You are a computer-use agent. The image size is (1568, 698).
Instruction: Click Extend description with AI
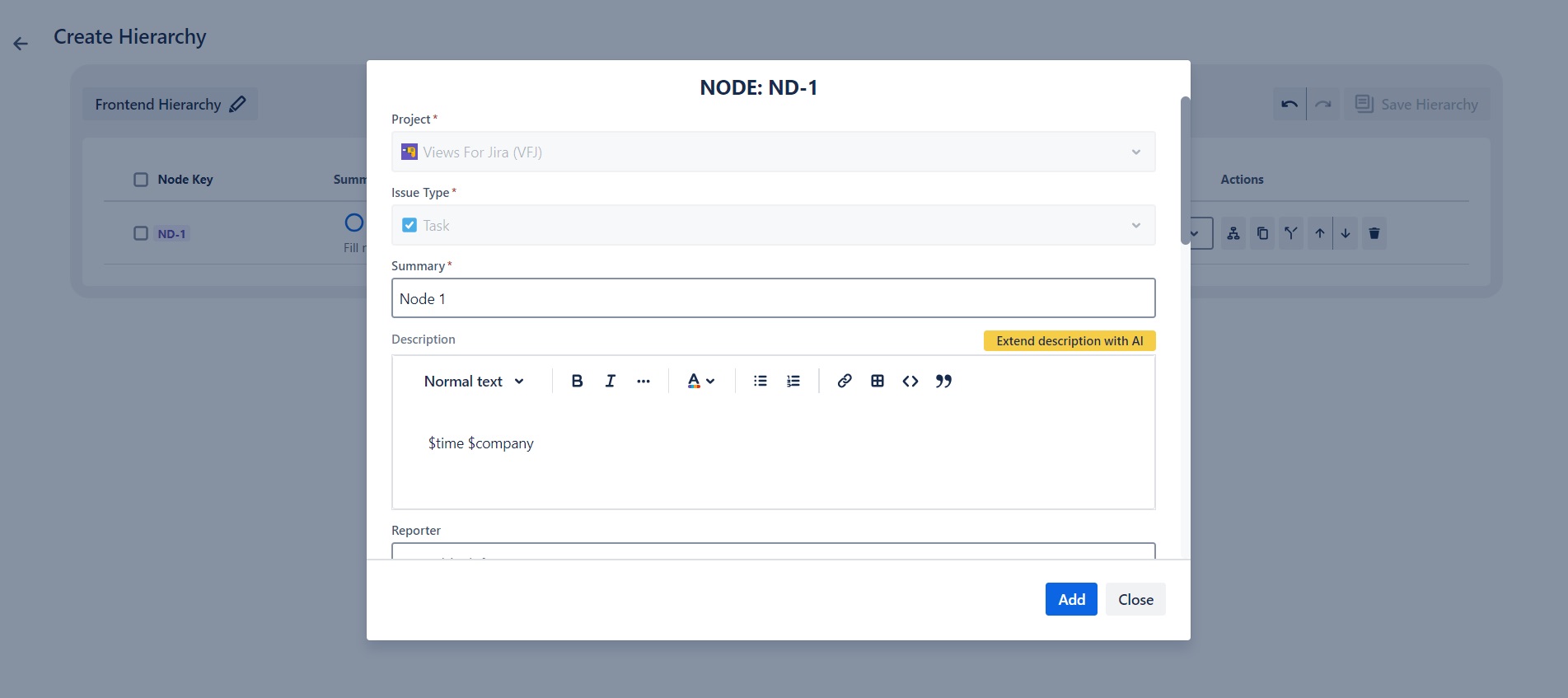(1069, 341)
